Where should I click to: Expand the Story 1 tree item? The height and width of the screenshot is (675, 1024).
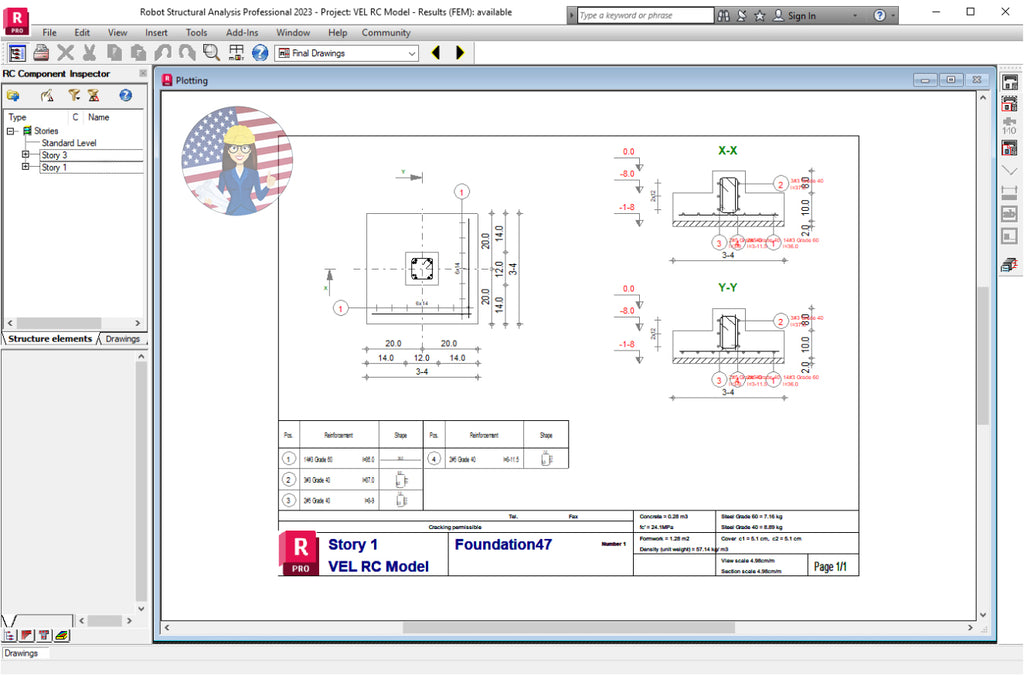pos(25,167)
